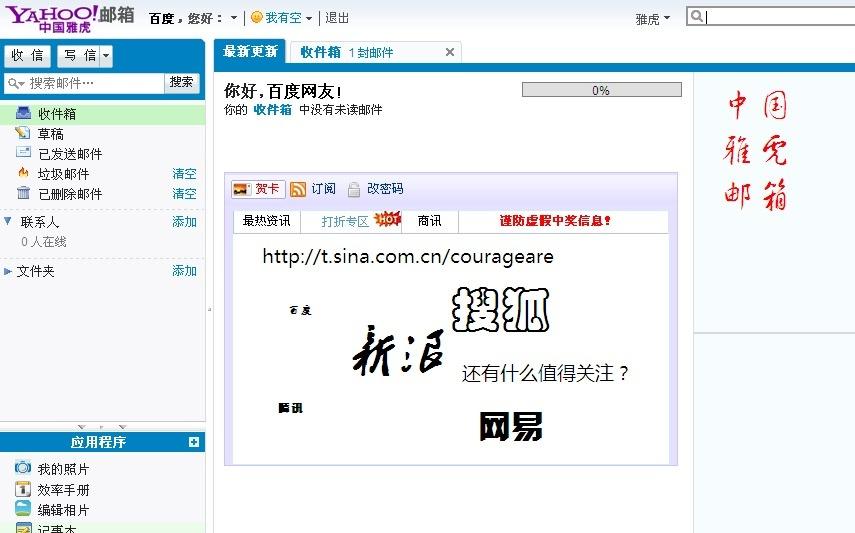Click 添加 next to 联系人
This screenshot has width=855, height=533.
click(184, 221)
